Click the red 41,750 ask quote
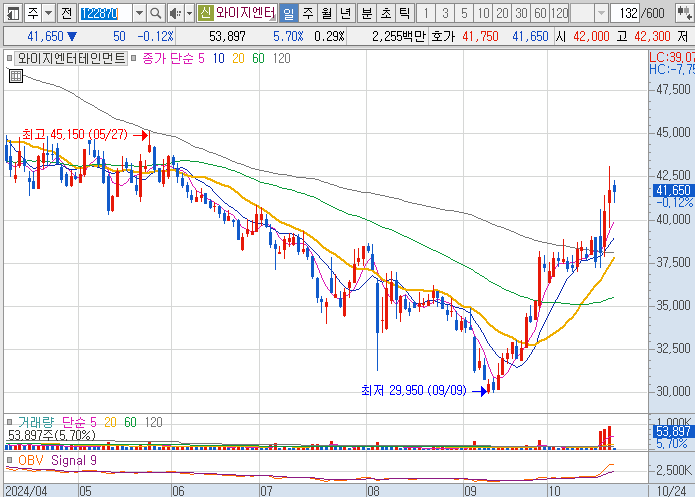Viewport: 695px width, 497px height. [480, 36]
